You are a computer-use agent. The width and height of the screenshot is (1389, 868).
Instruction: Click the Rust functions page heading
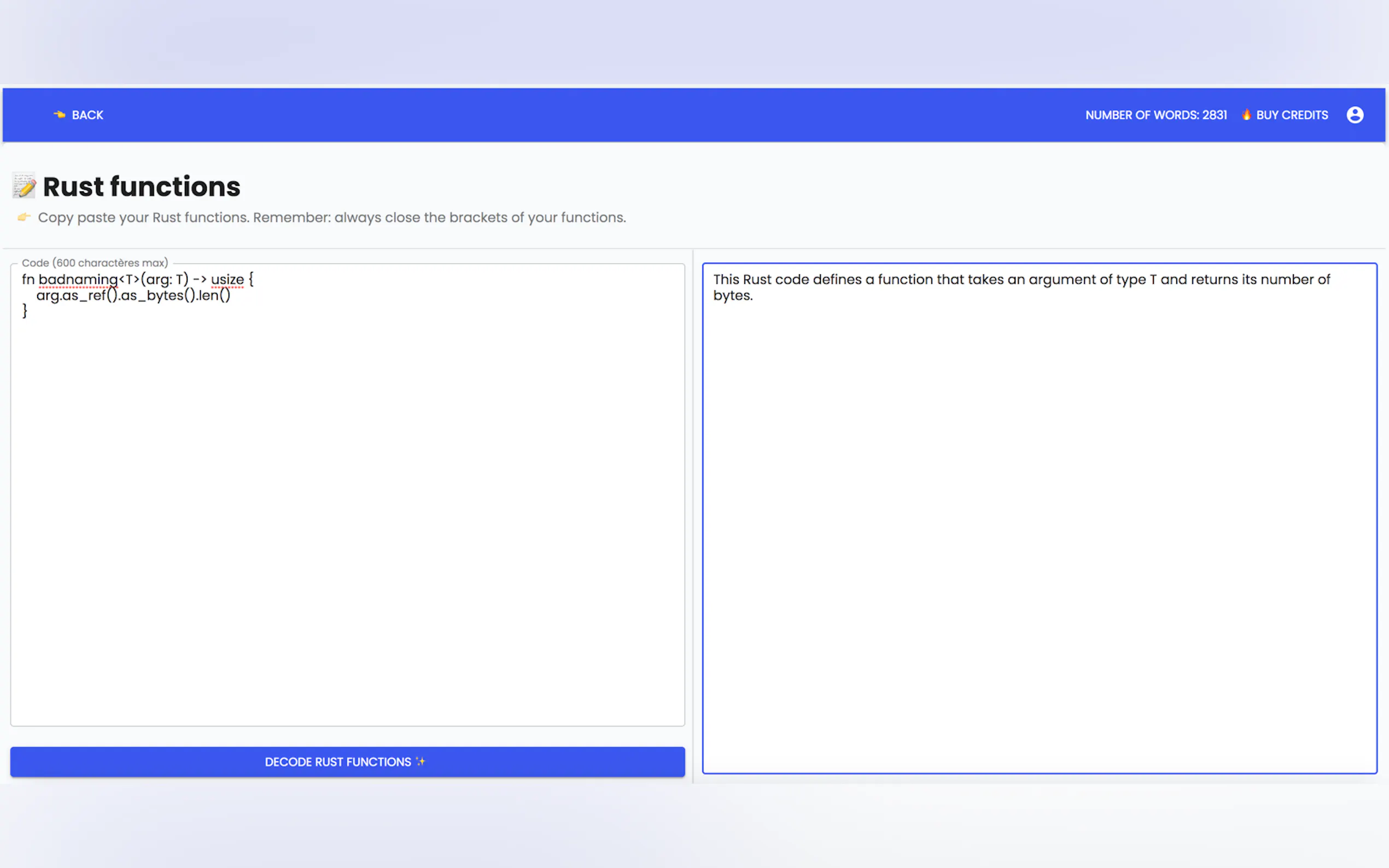(x=141, y=186)
